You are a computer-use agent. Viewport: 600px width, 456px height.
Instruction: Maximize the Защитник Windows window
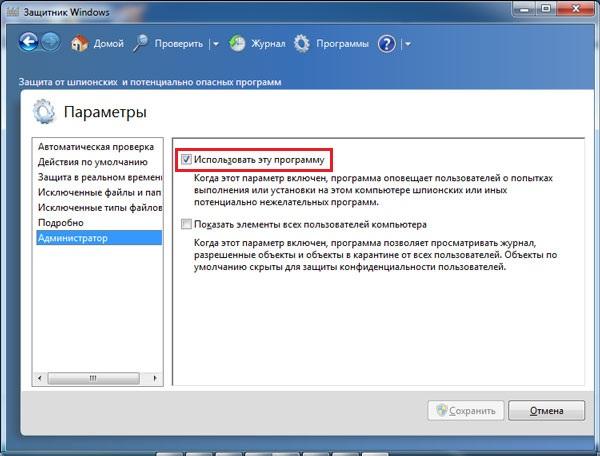[546, 9]
